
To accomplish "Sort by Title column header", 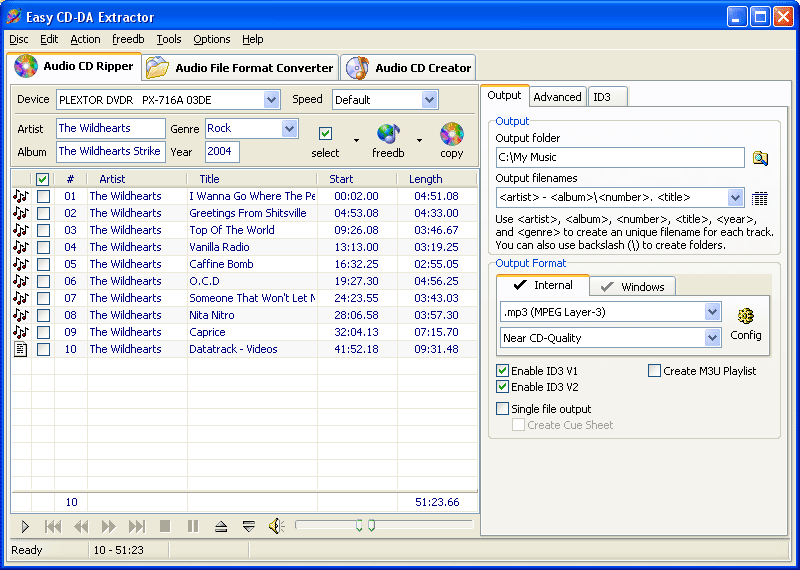I will click(x=252, y=179).
